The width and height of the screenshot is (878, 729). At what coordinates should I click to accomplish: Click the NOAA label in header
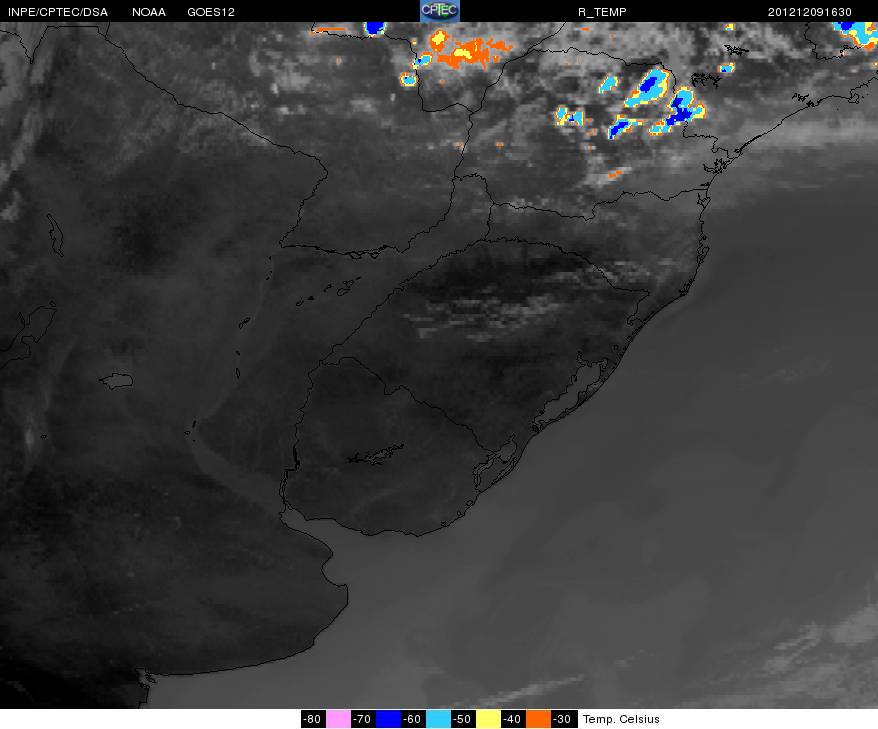148,12
